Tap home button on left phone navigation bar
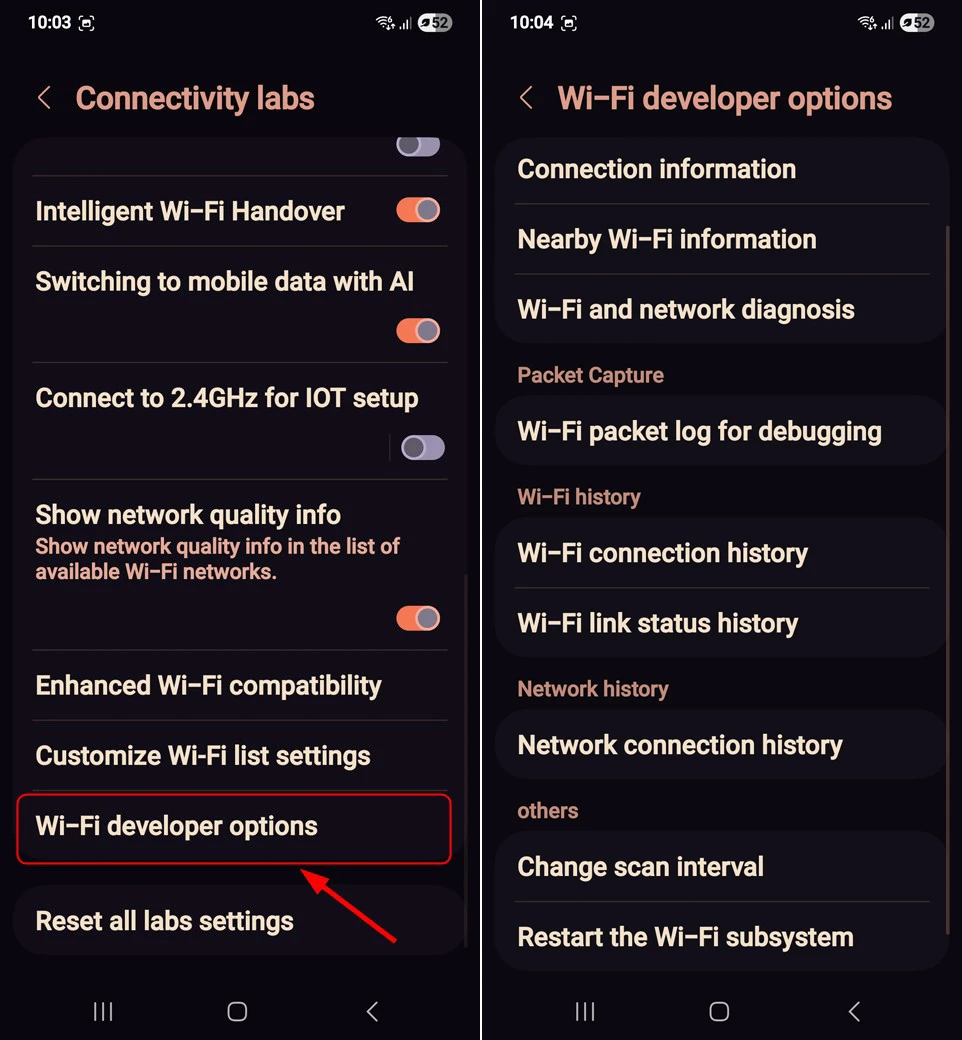This screenshot has height=1040, width=962. point(238,1011)
